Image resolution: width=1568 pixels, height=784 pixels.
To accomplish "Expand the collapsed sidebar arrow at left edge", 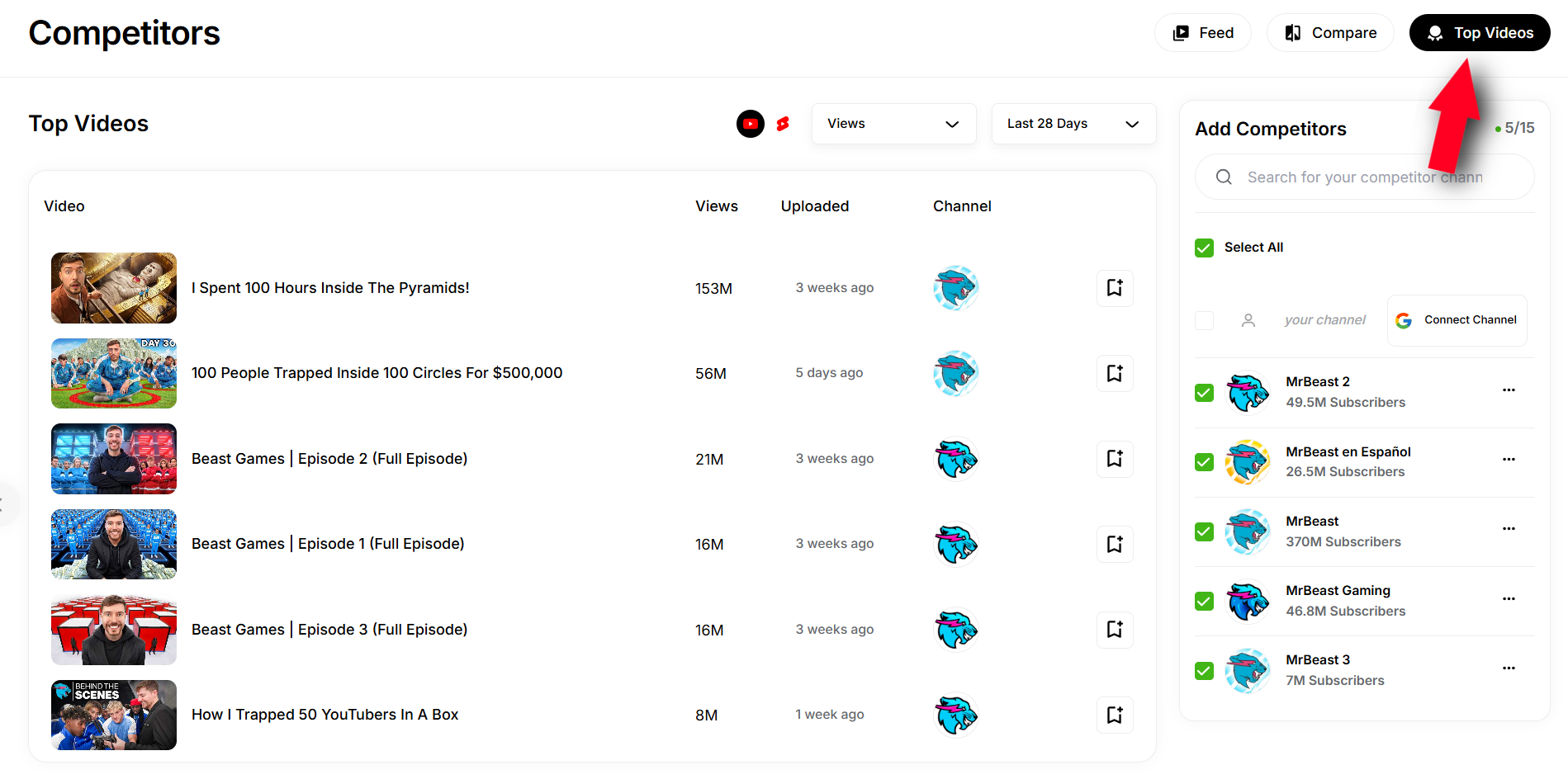I will click(x=5, y=504).
